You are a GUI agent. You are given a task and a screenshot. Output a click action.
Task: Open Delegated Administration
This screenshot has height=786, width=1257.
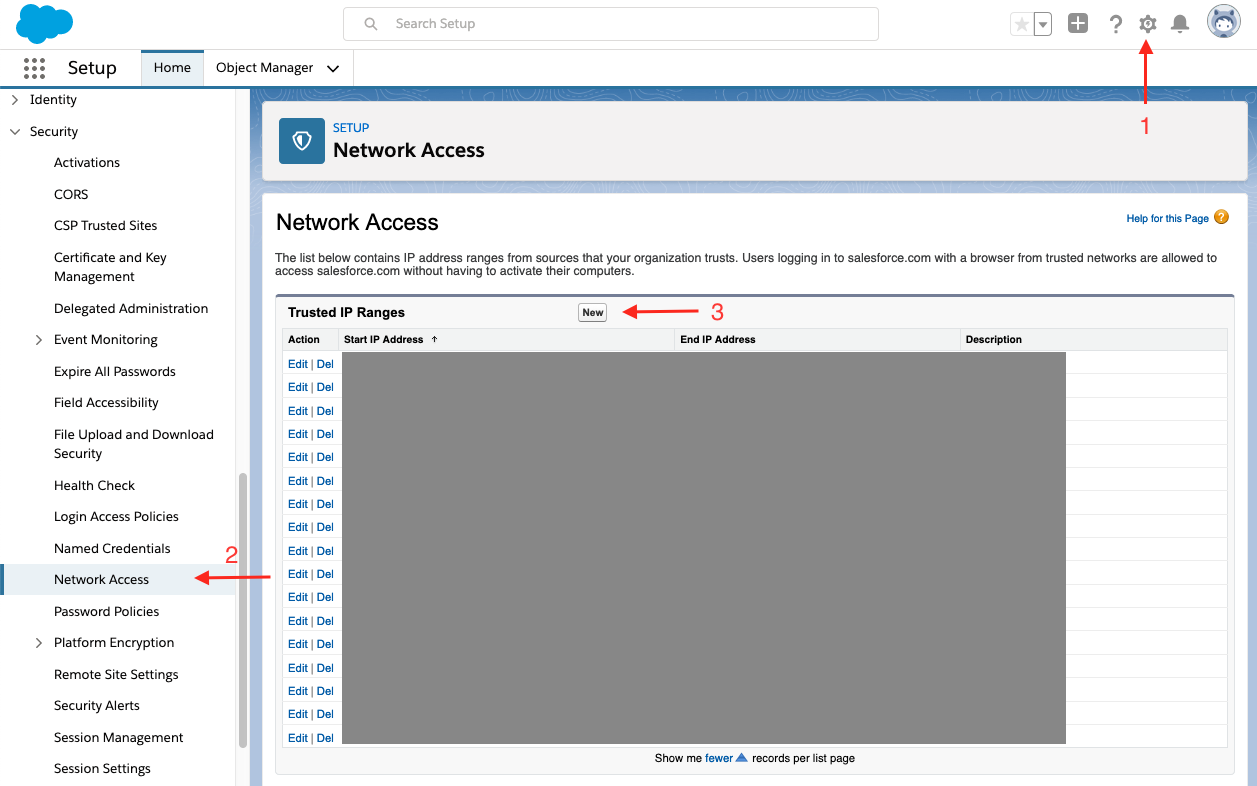click(x=131, y=309)
